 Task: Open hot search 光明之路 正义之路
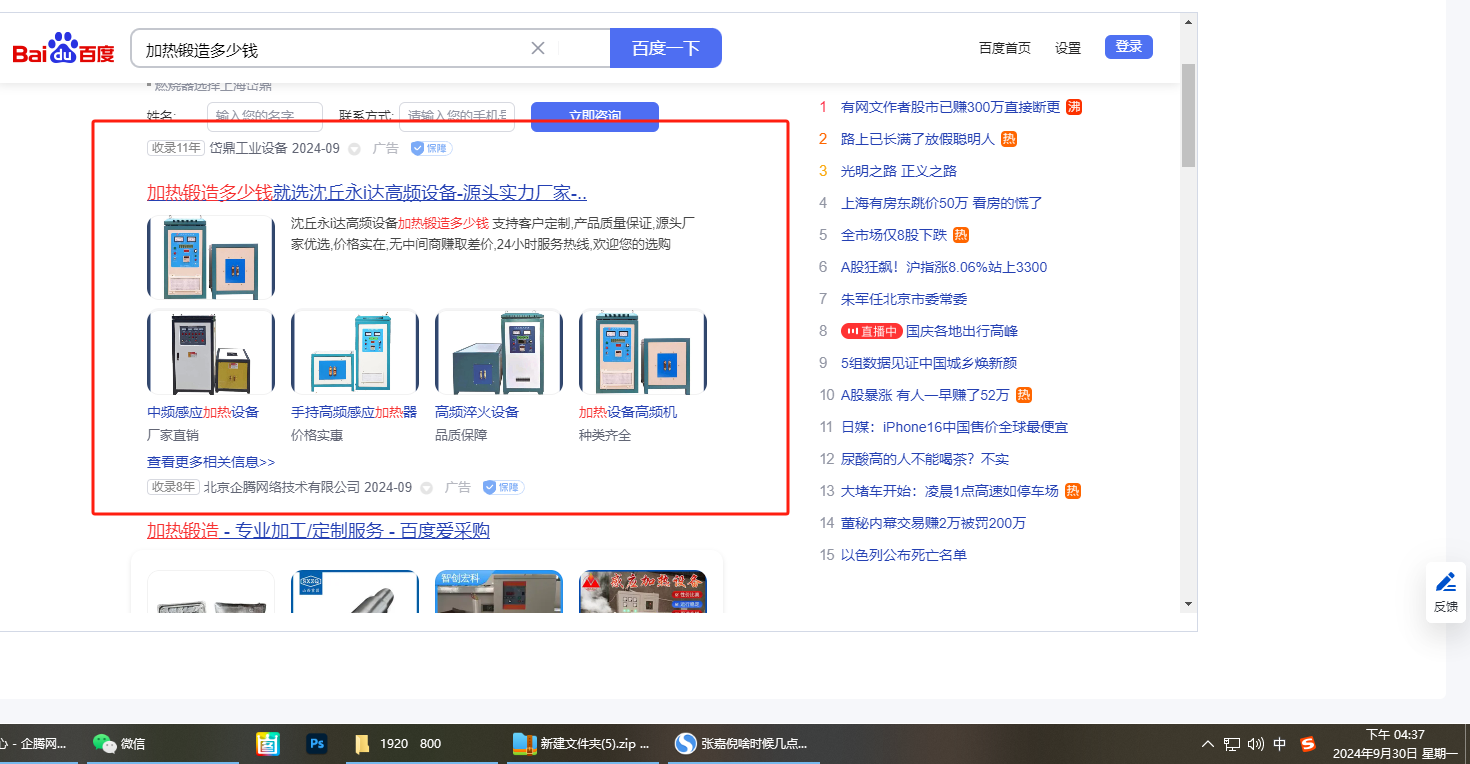[x=899, y=171]
